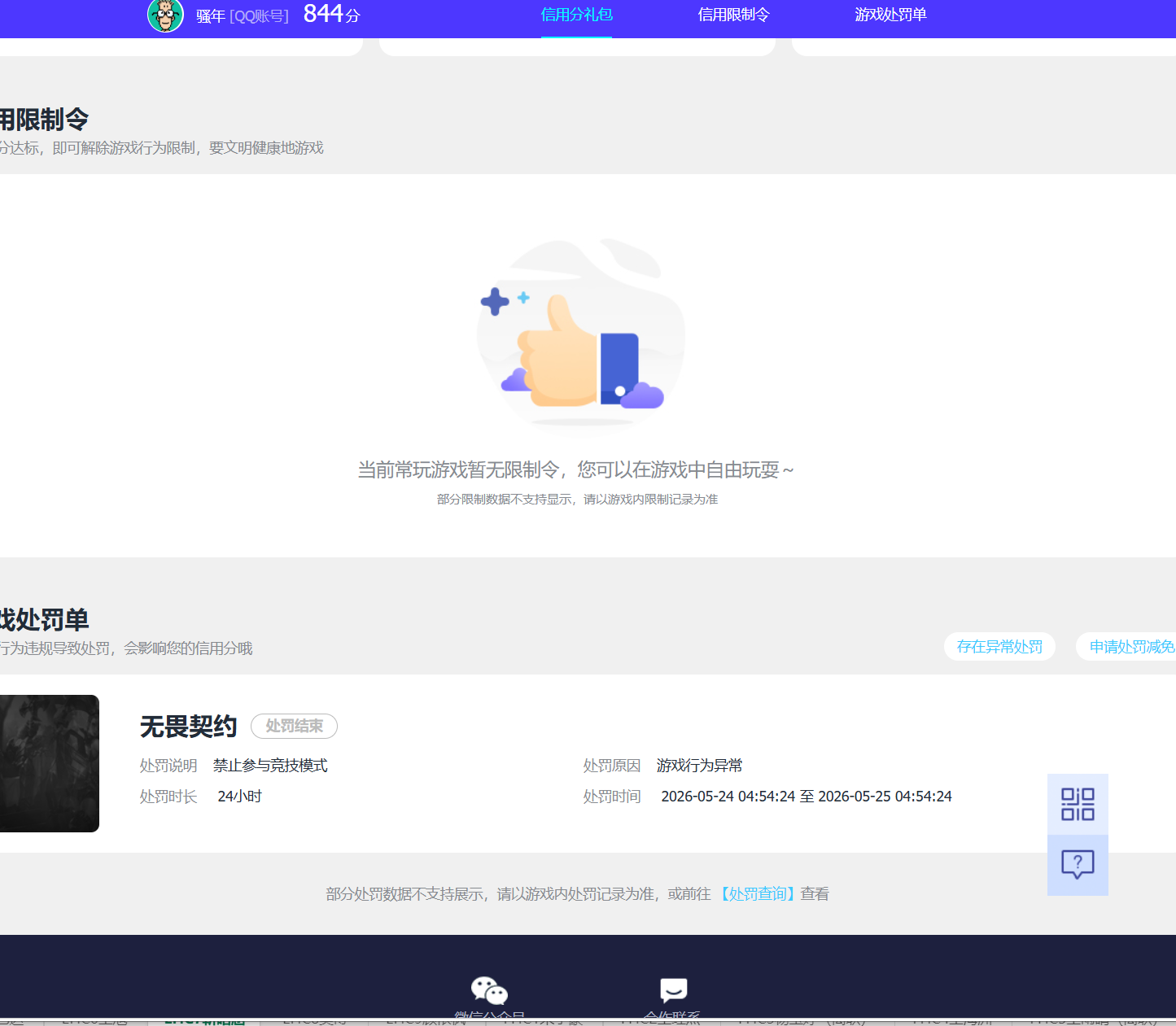Screen dimensions: 1176x1026
Task: Click the penalty time range starting 2026-05-24
Action: [x=807, y=797]
